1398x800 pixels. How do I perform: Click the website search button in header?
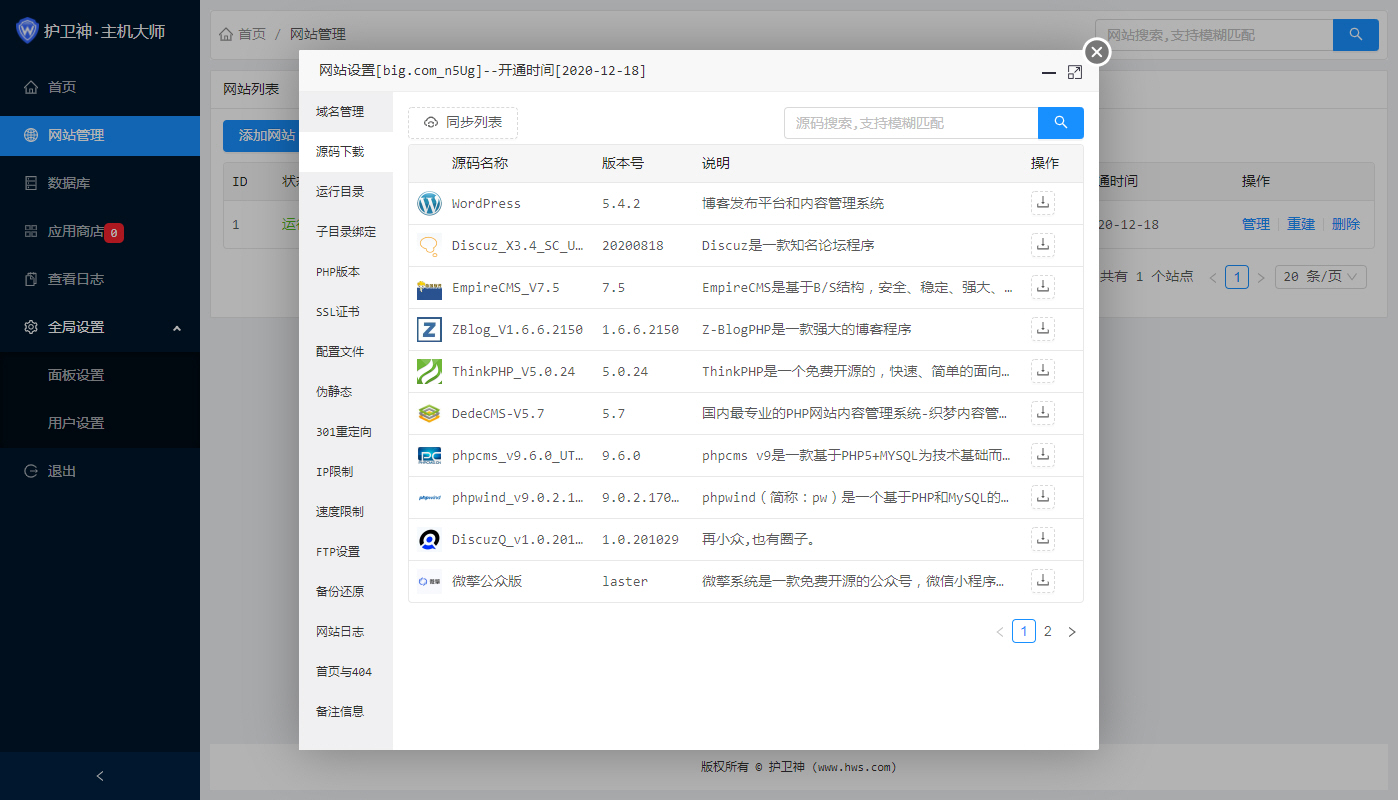1356,34
